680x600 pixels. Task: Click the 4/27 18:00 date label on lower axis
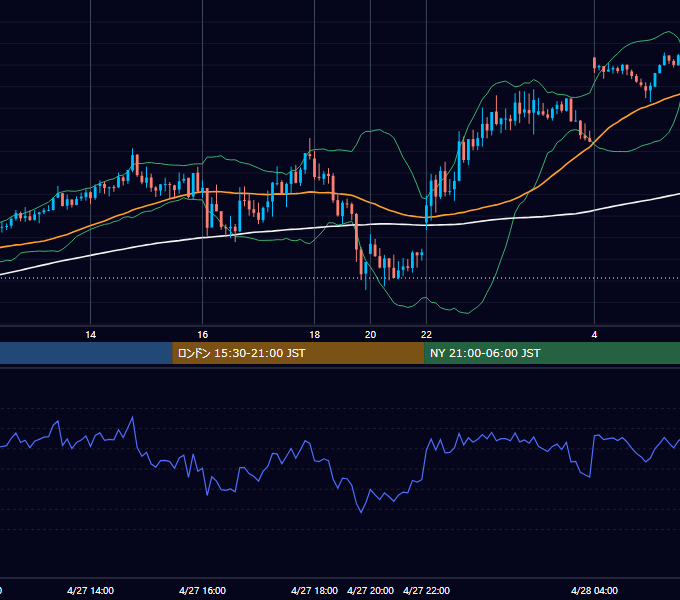coord(314,590)
